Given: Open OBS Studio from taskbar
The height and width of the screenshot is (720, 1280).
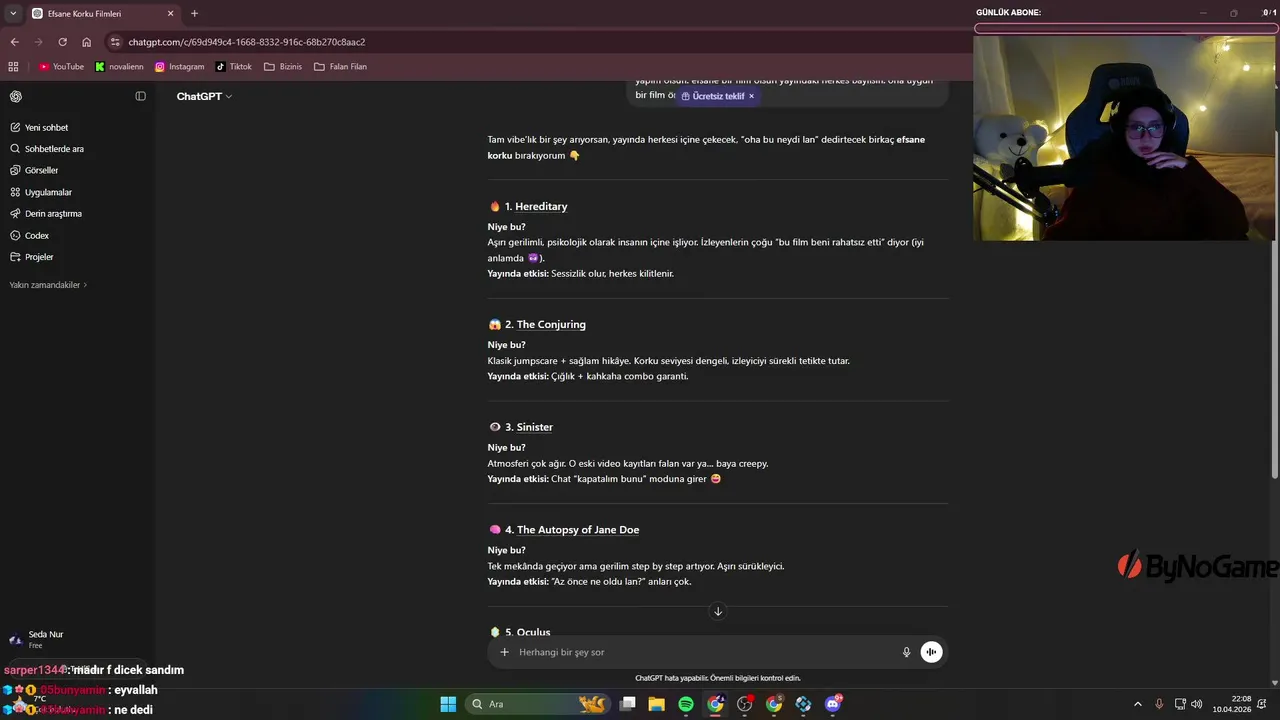Looking at the screenshot, I should click(744, 704).
